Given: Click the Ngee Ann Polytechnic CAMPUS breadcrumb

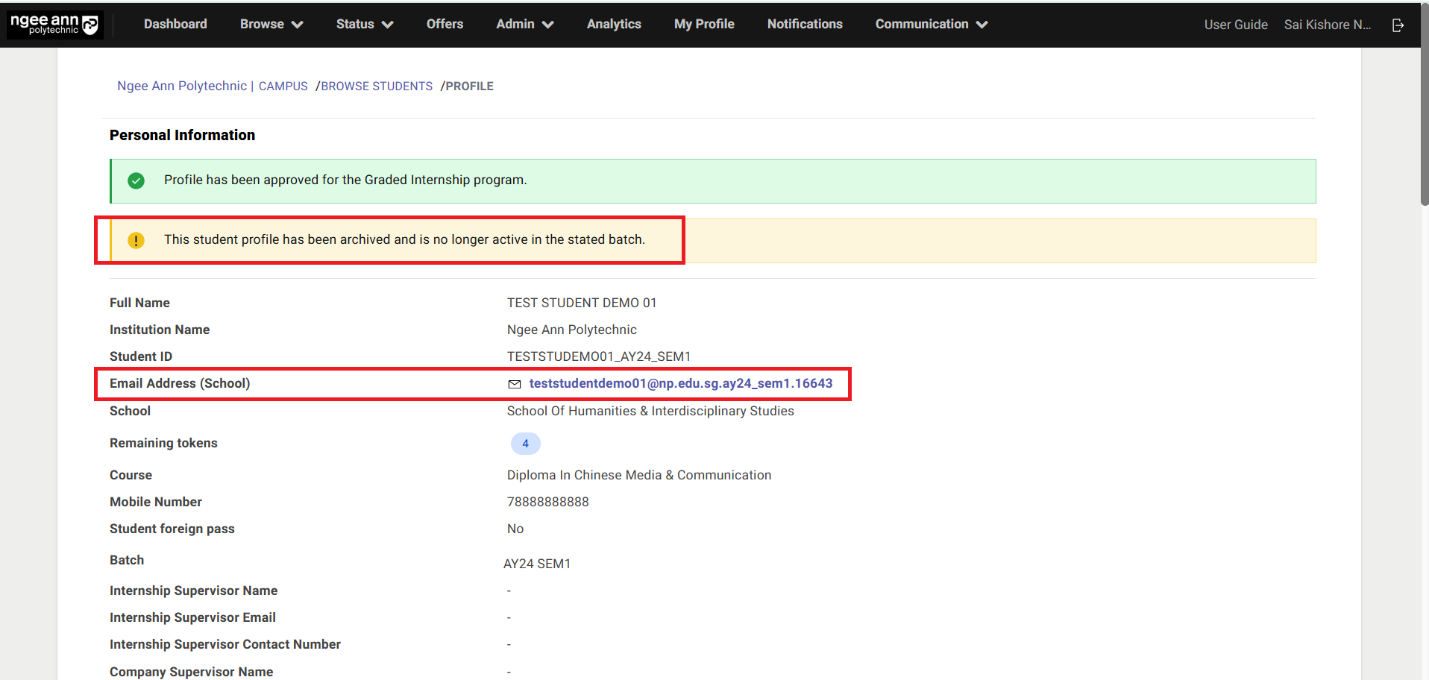Looking at the screenshot, I should tap(212, 87).
